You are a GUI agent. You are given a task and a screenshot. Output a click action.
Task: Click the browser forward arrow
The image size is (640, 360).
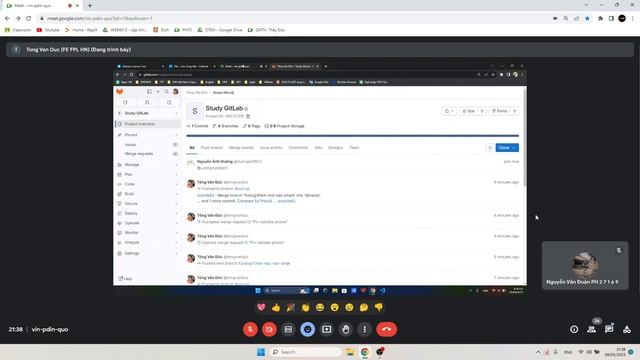tap(18, 18)
